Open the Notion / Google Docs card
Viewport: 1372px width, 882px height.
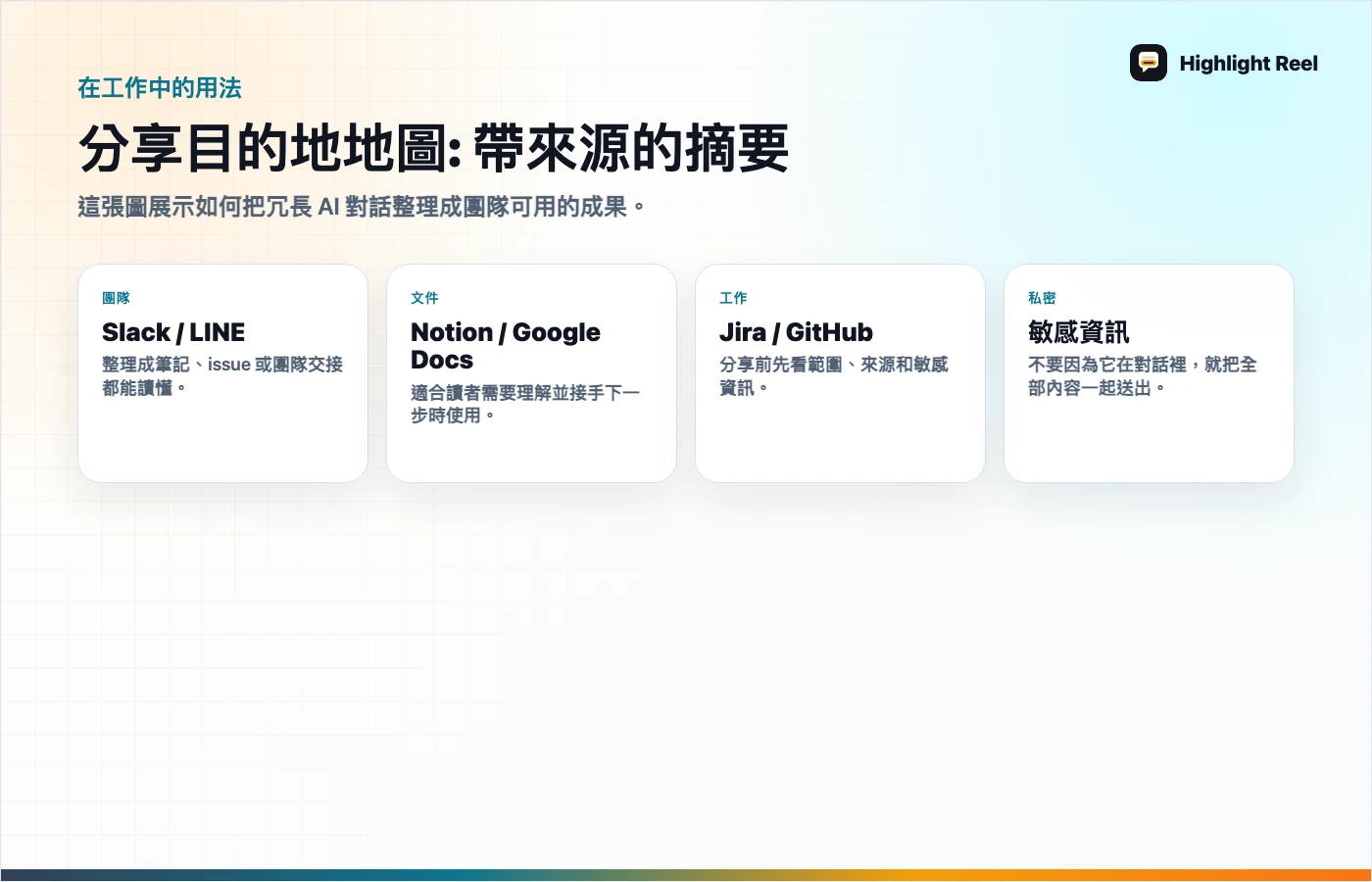pyautogui.click(x=532, y=373)
